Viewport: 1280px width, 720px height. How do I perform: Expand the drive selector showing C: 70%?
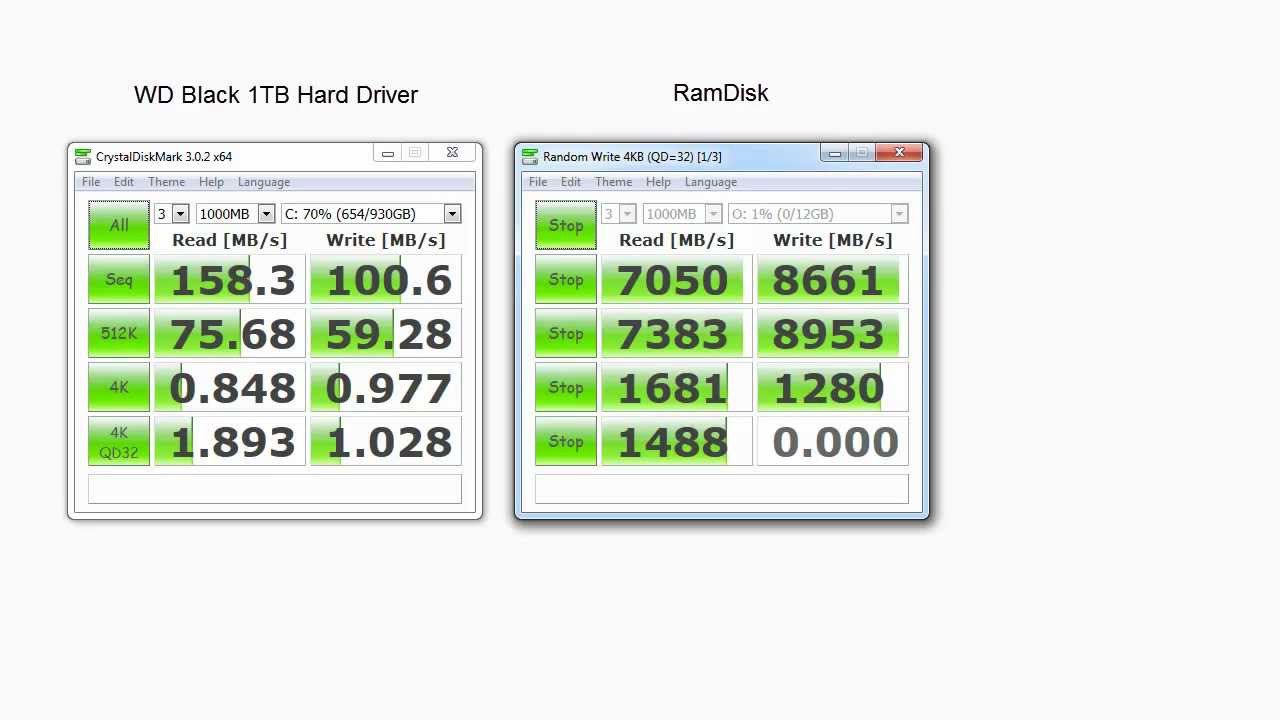tap(371, 214)
